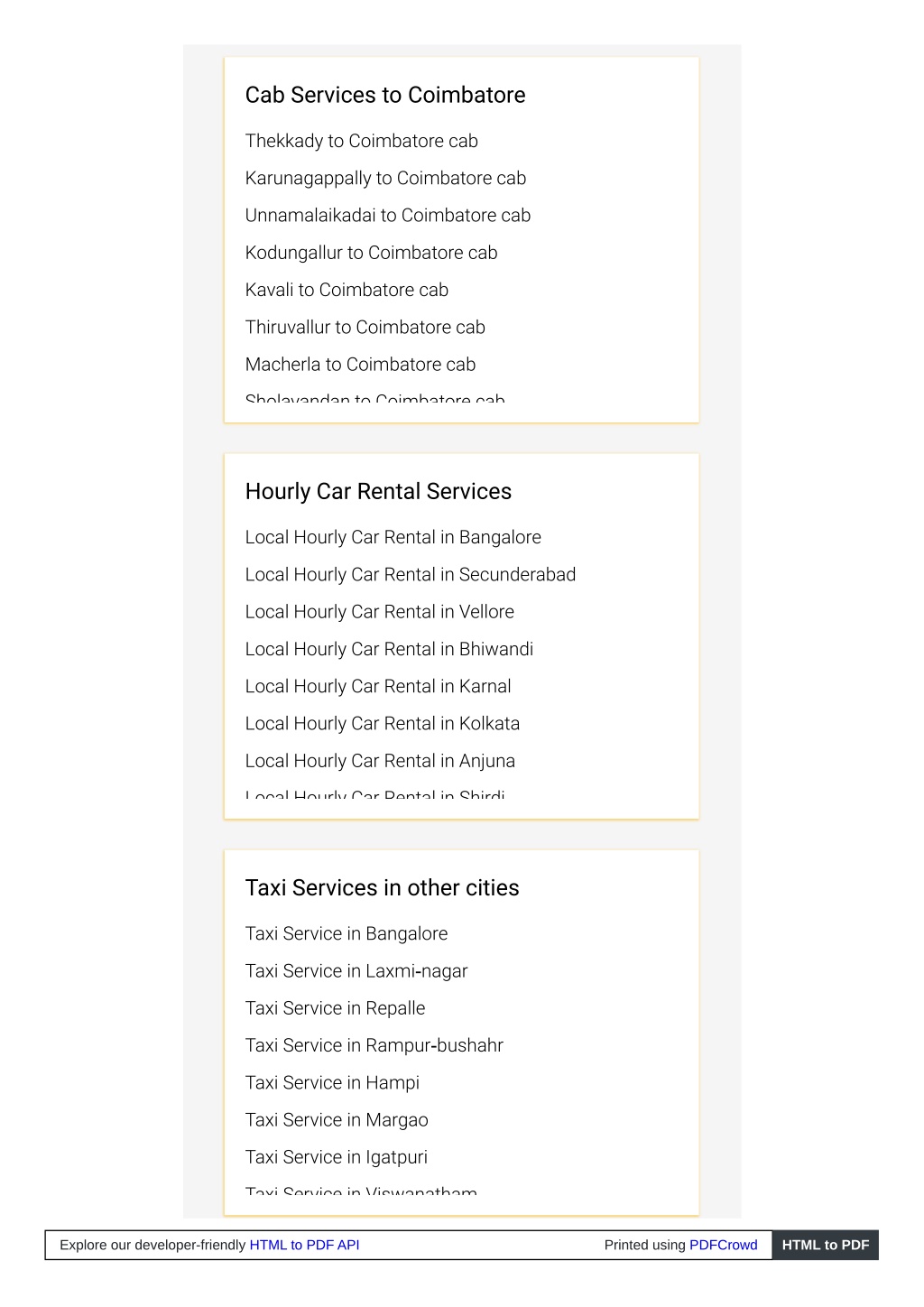Visit the PDFCrowd link in footer

coord(723,1245)
